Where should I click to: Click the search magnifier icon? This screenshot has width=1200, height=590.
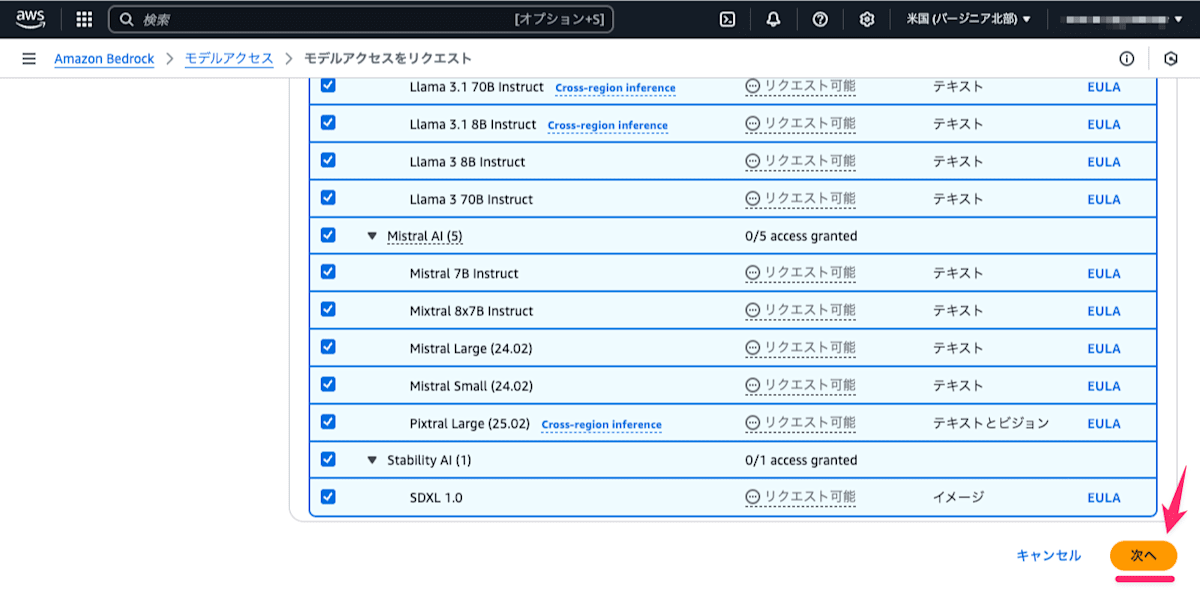click(128, 19)
